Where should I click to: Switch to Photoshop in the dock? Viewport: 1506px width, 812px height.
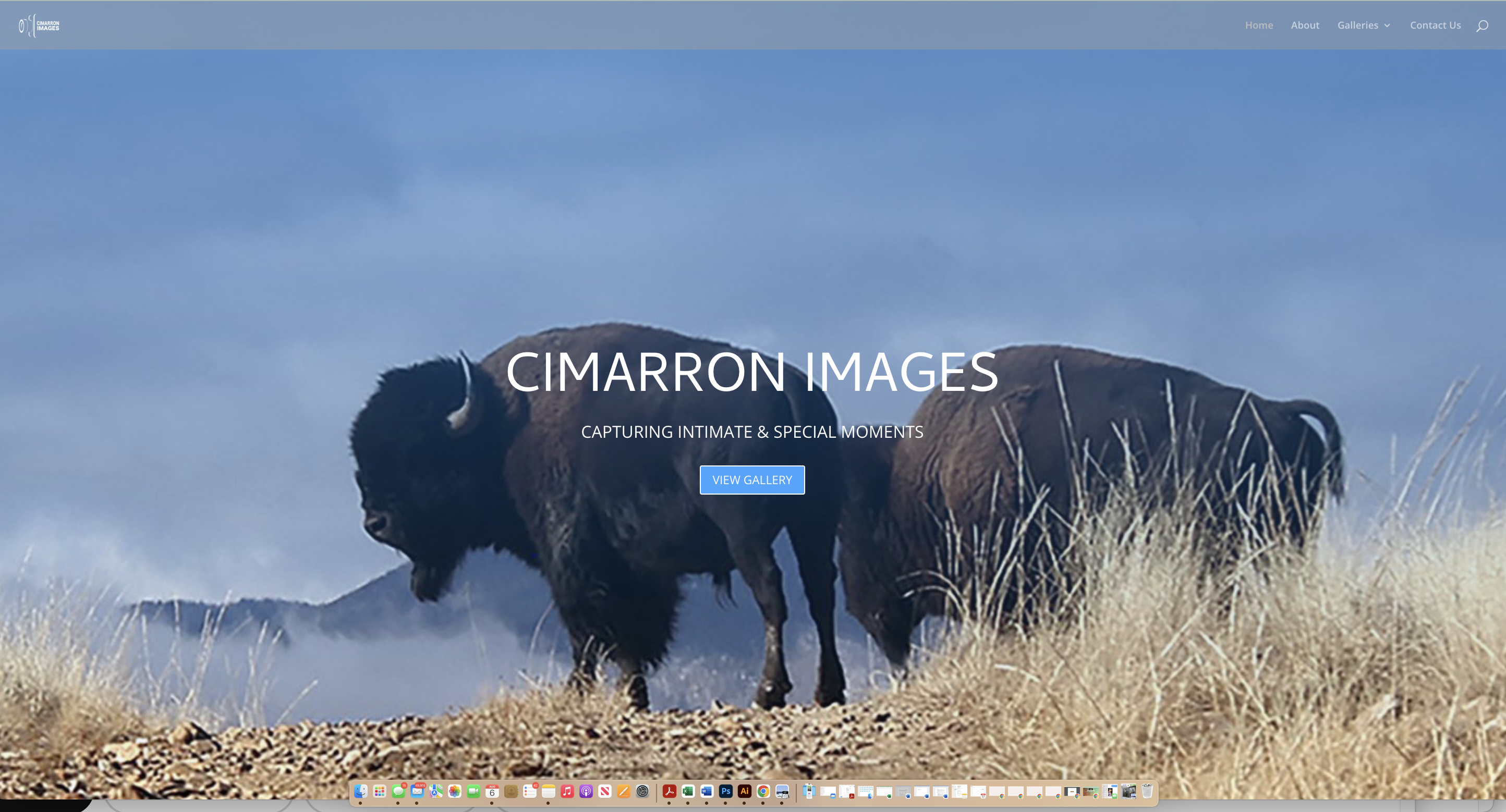click(x=725, y=791)
